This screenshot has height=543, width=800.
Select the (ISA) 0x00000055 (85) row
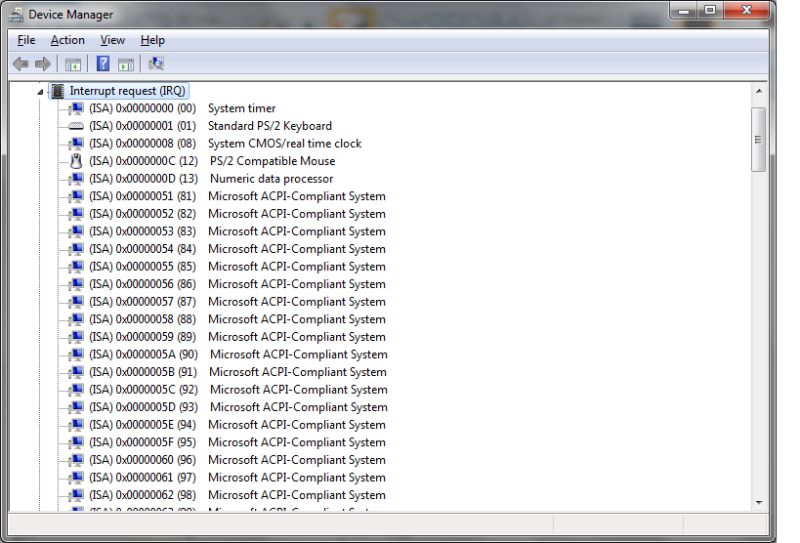click(x=237, y=266)
